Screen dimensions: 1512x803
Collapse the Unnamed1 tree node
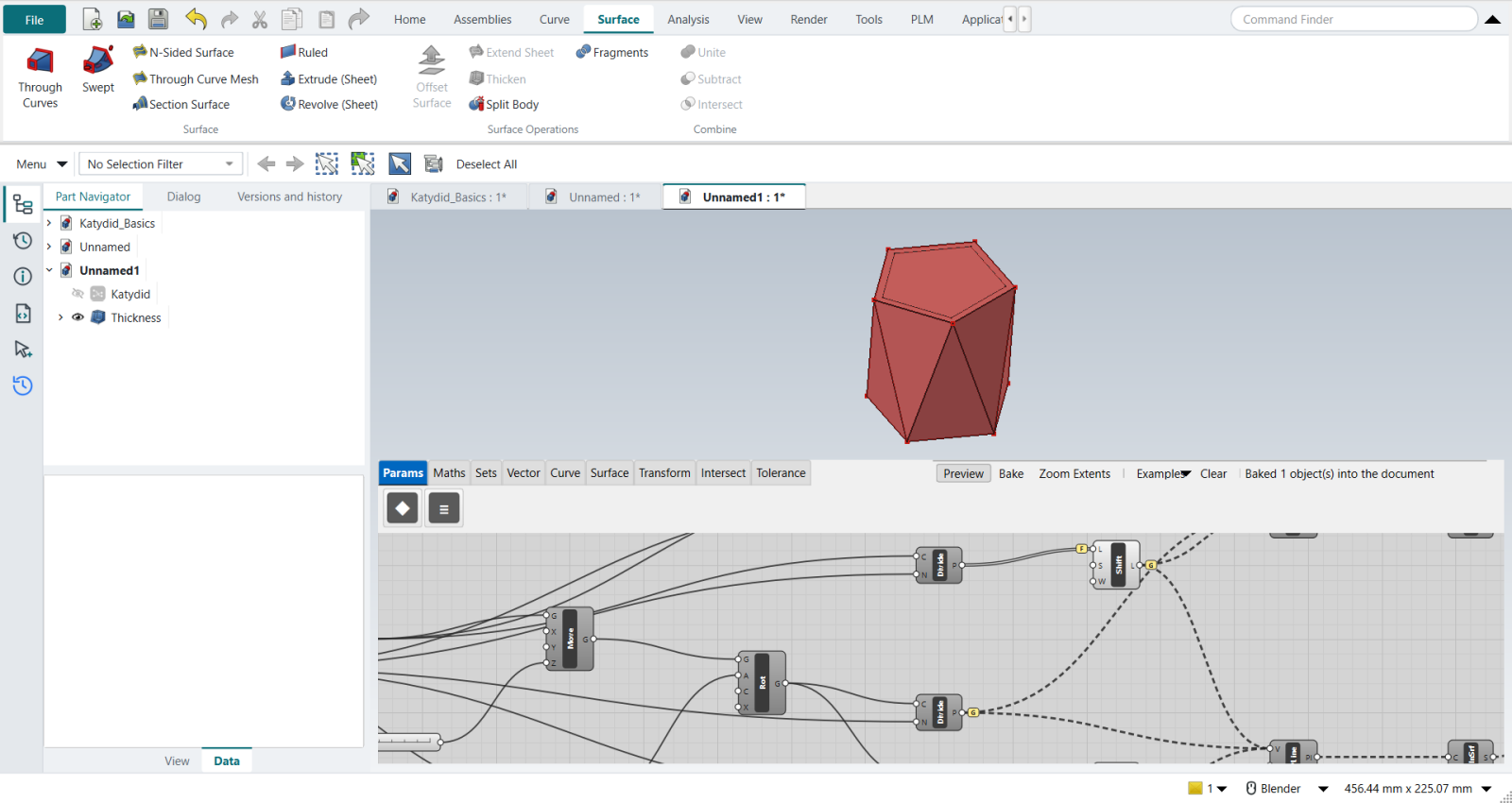(49, 270)
